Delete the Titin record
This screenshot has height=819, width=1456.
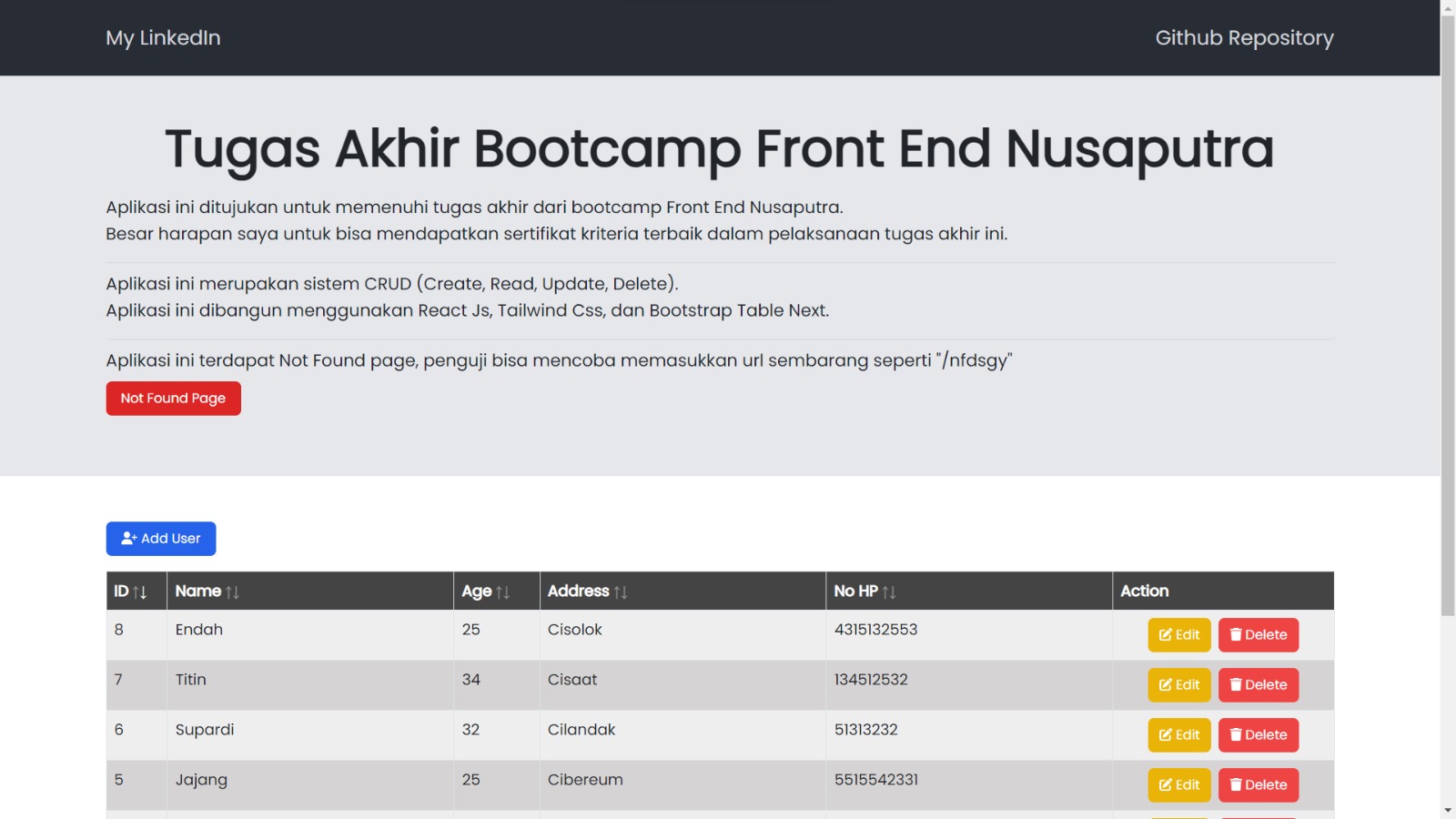click(1259, 685)
